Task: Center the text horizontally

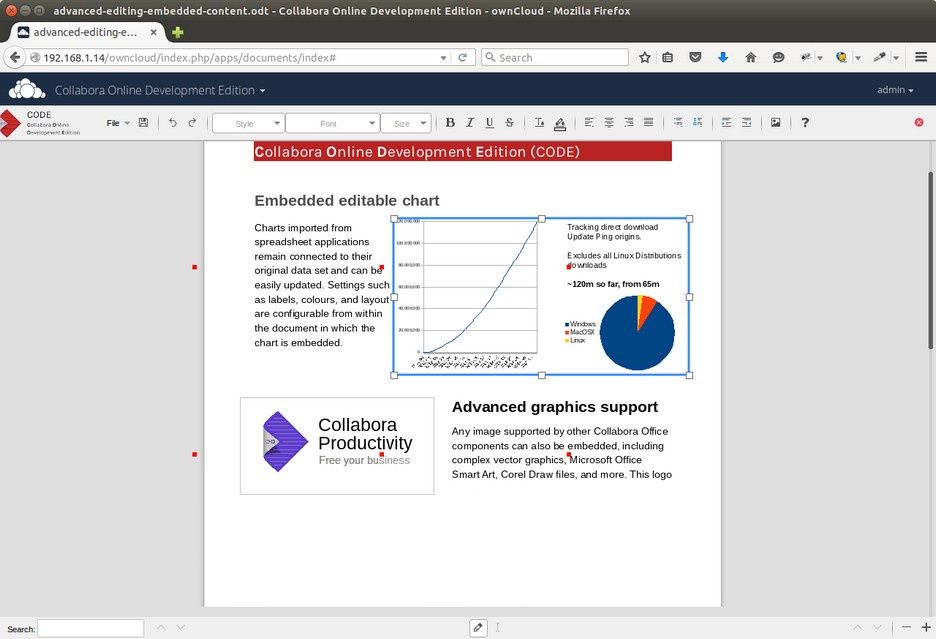Action: 609,122
